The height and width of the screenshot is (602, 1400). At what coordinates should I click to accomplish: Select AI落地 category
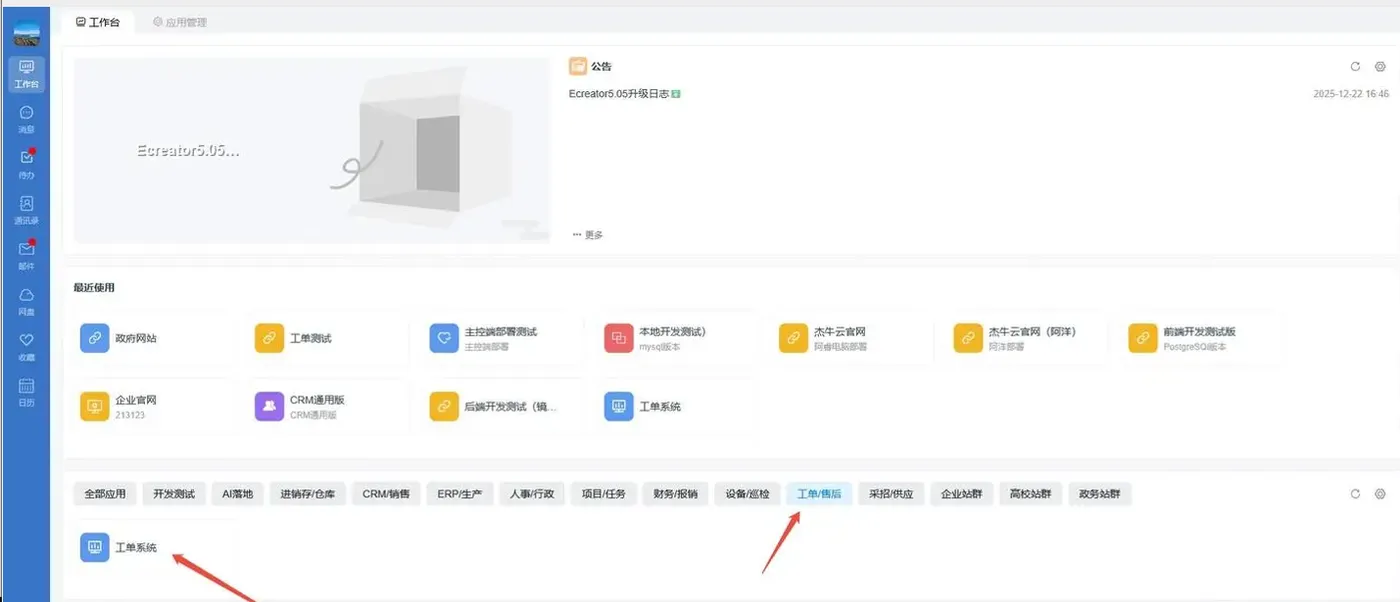tap(238, 494)
